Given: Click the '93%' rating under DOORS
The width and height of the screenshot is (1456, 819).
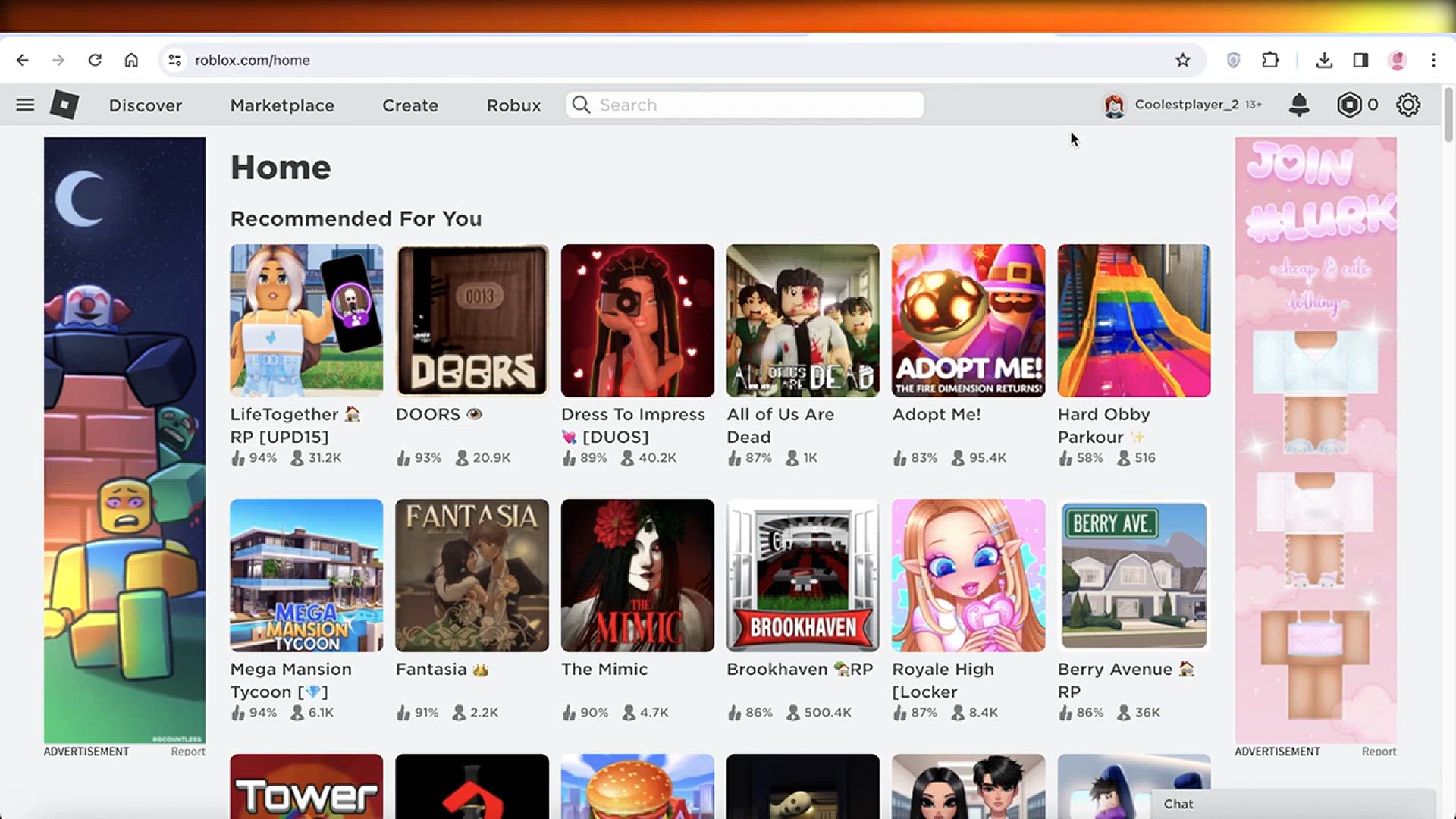Looking at the screenshot, I should [x=428, y=458].
